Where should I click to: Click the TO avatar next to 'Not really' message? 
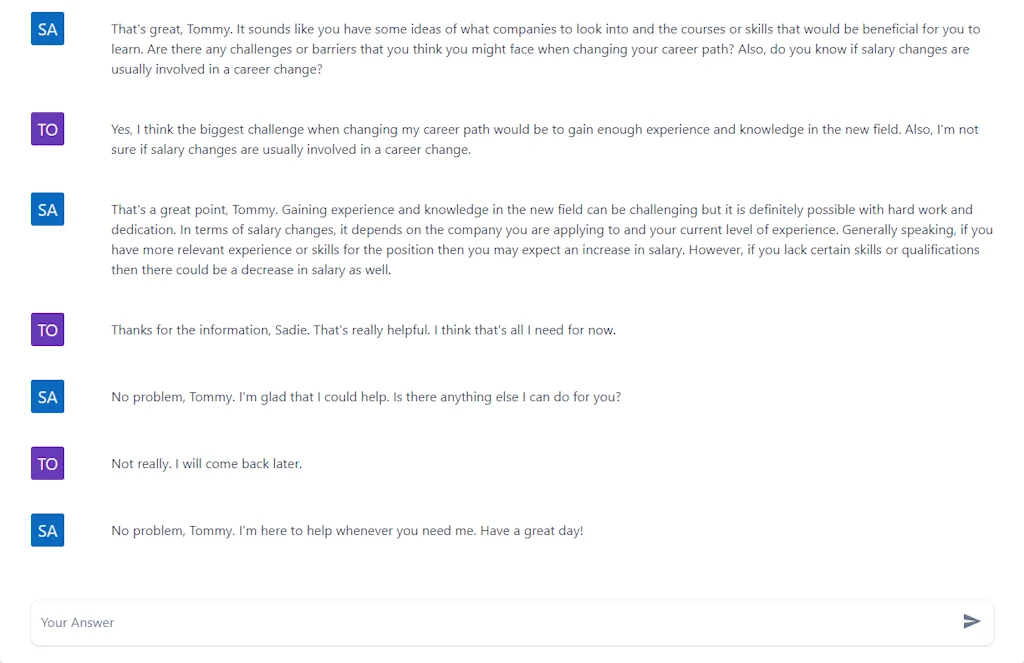coord(47,463)
